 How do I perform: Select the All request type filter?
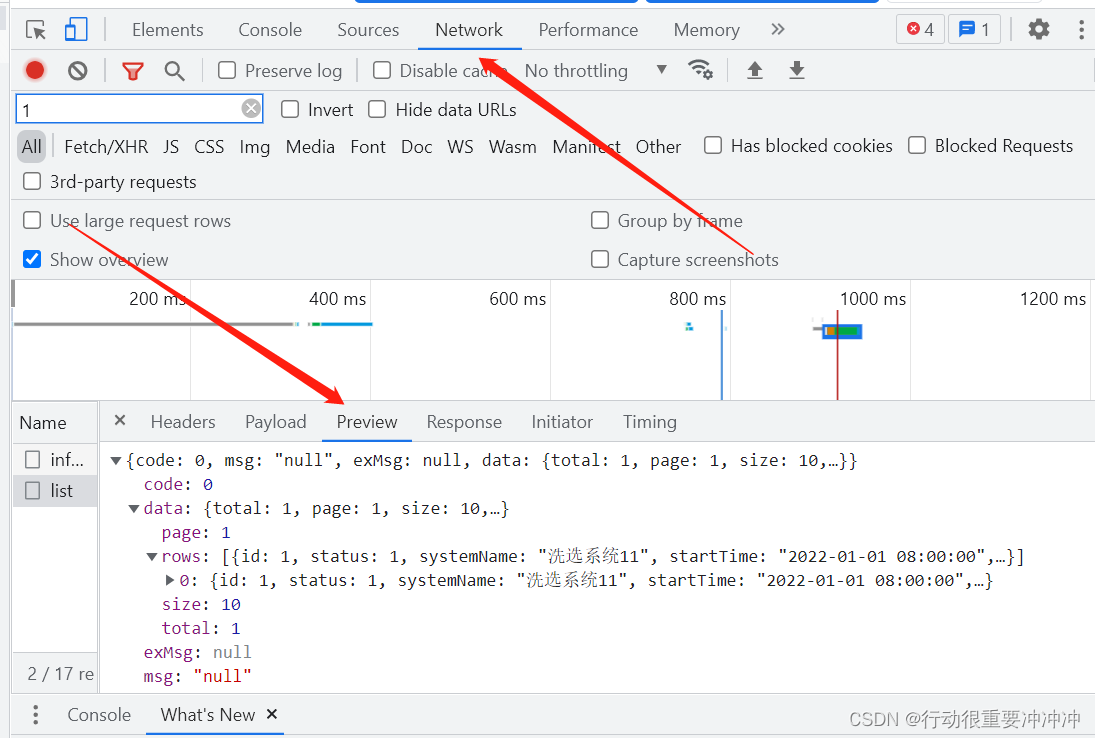(31, 147)
